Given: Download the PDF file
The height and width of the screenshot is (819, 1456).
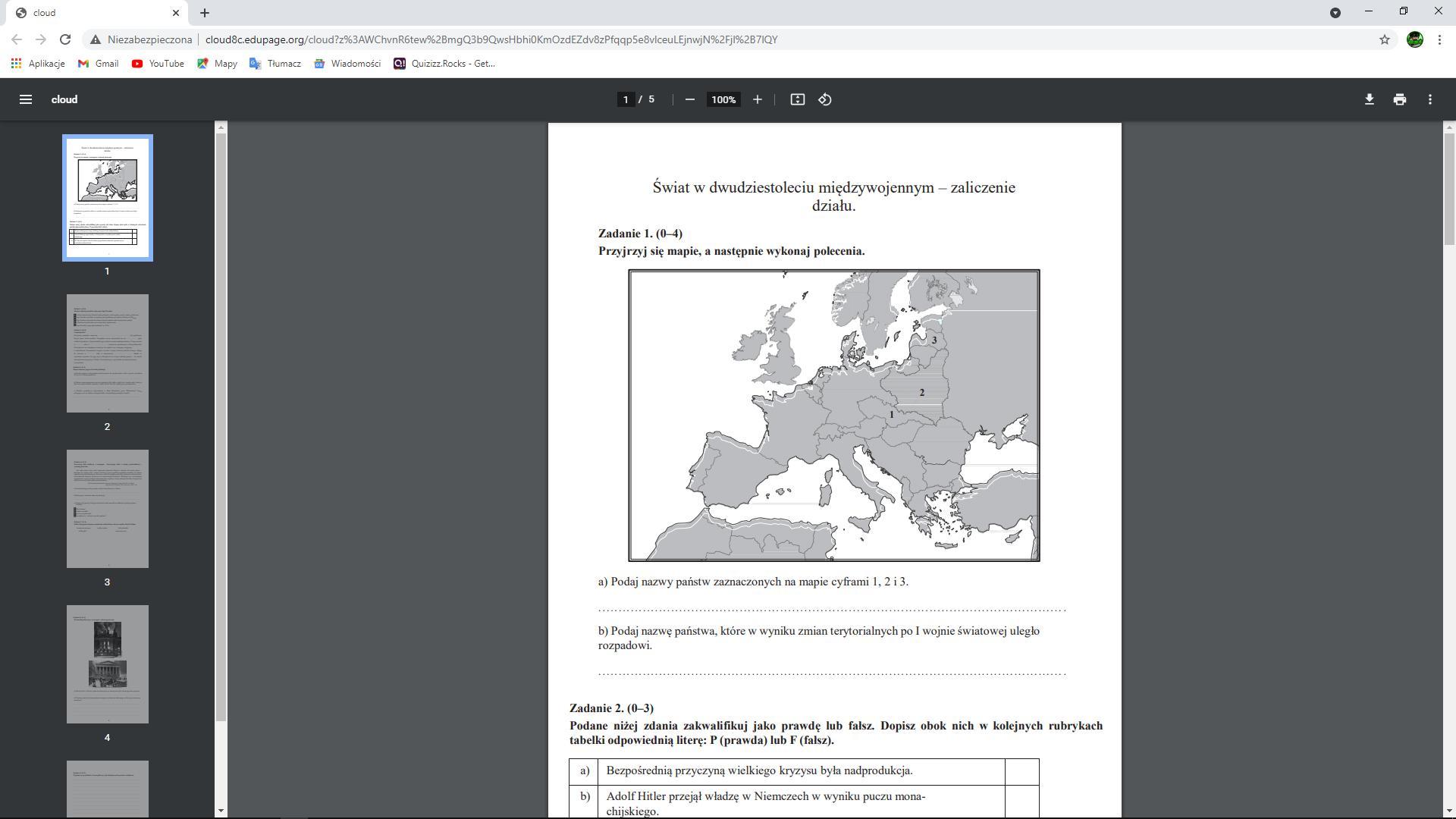Looking at the screenshot, I should (x=1370, y=99).
